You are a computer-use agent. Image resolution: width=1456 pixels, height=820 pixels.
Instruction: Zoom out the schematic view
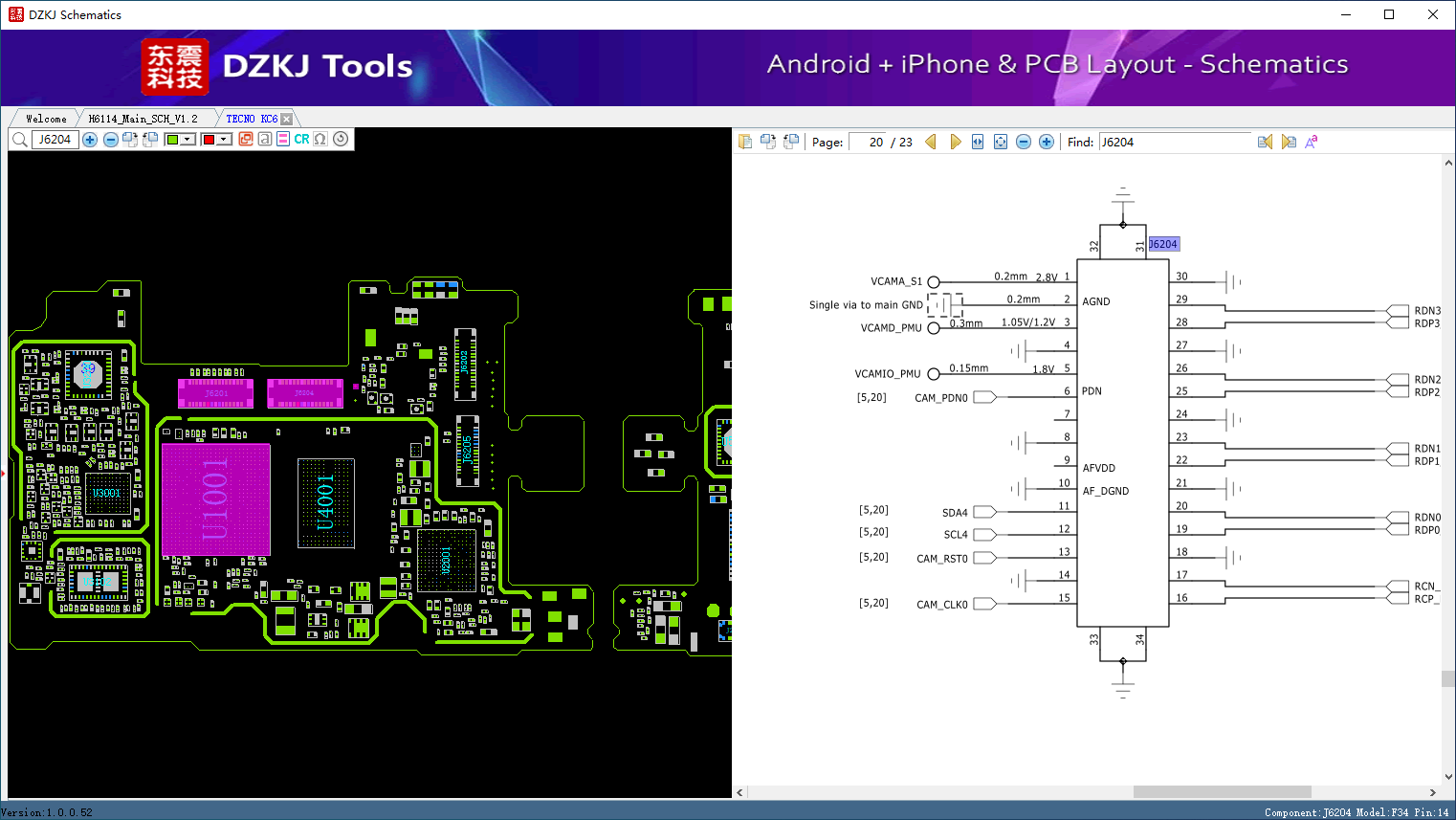1024,142
